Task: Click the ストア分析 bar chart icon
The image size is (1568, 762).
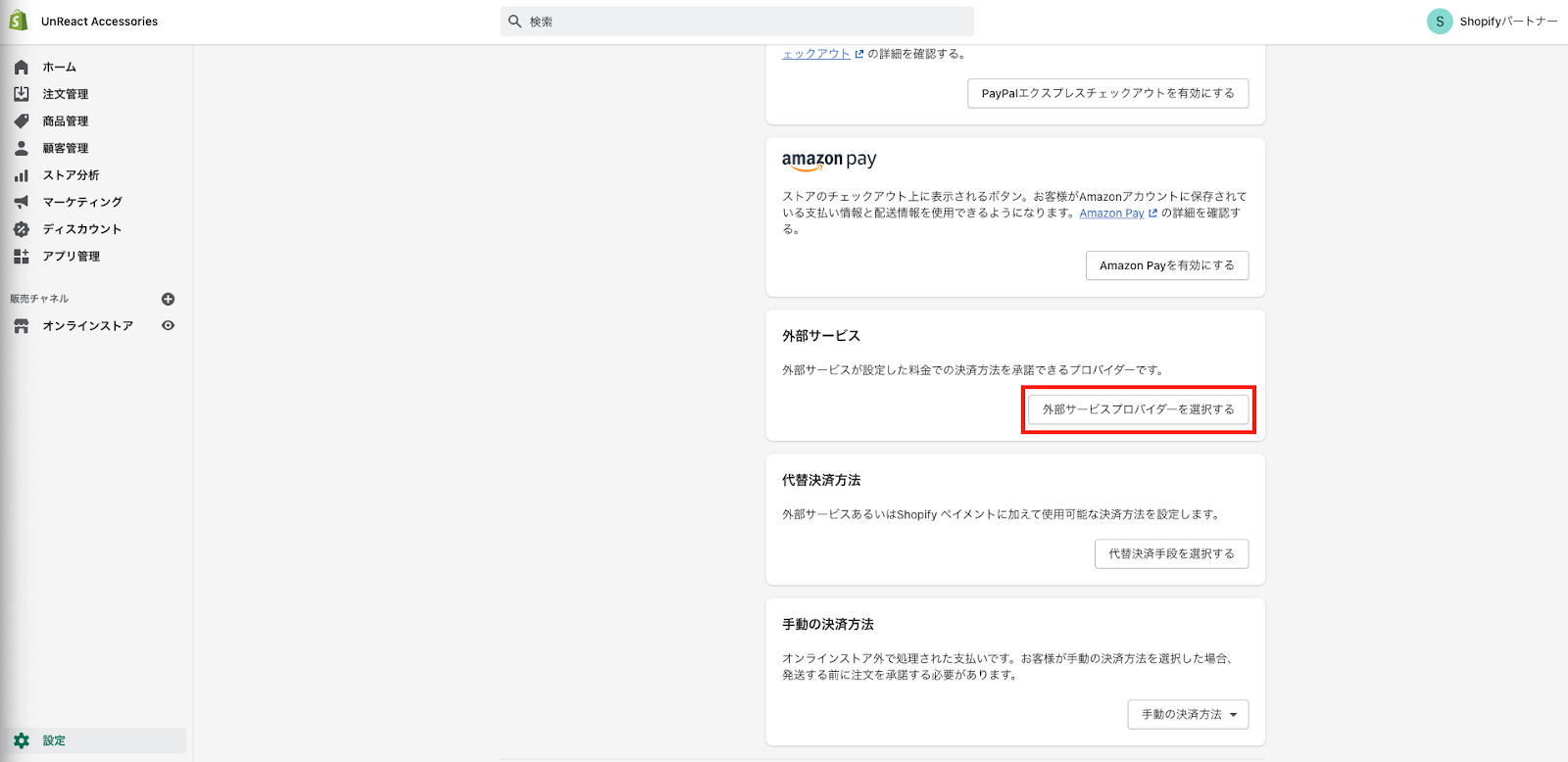Action: 22,175
